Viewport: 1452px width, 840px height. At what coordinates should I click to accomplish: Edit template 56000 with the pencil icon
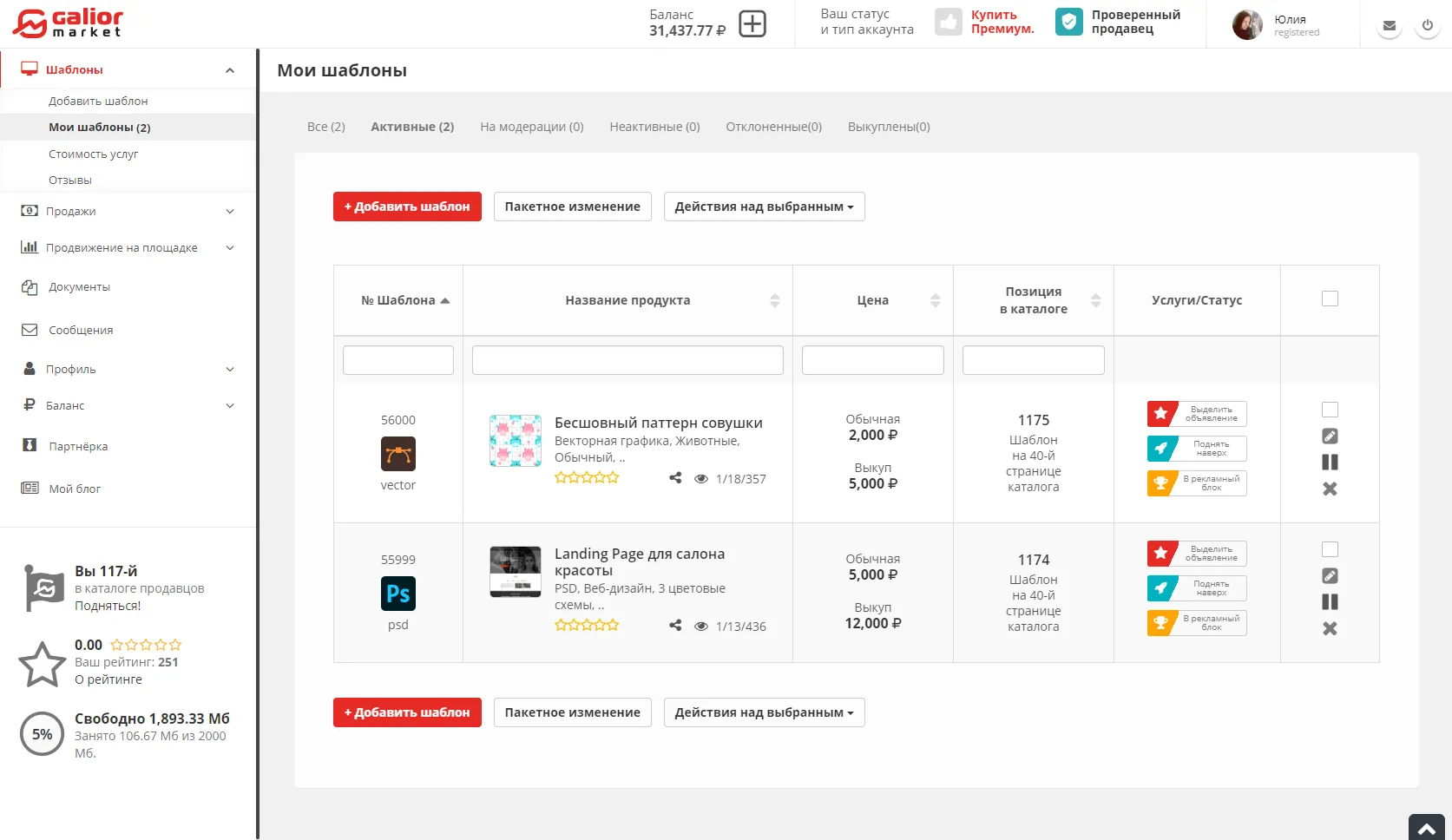[x=1329, y=436]
